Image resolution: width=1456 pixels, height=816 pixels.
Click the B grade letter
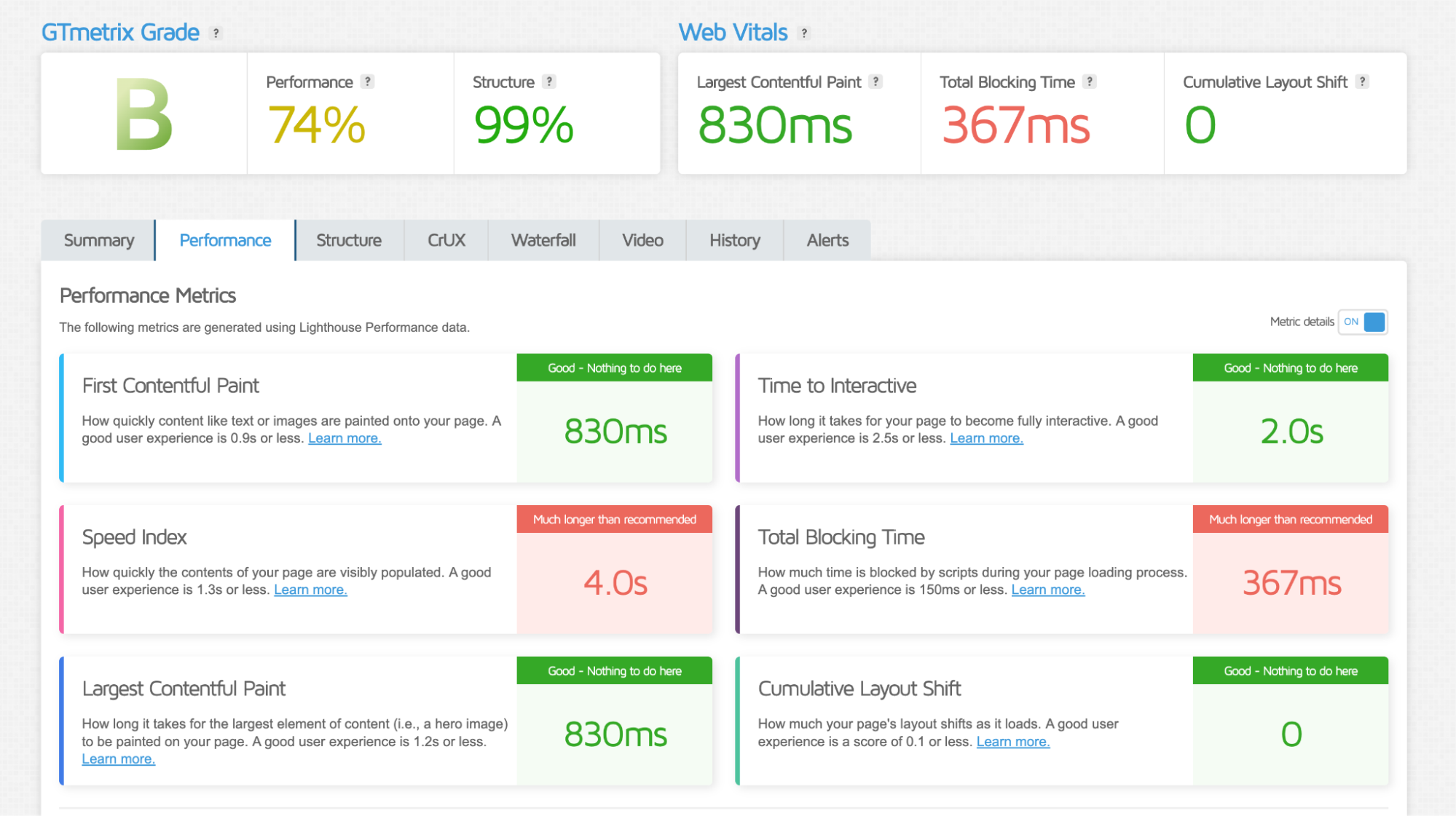143,115
